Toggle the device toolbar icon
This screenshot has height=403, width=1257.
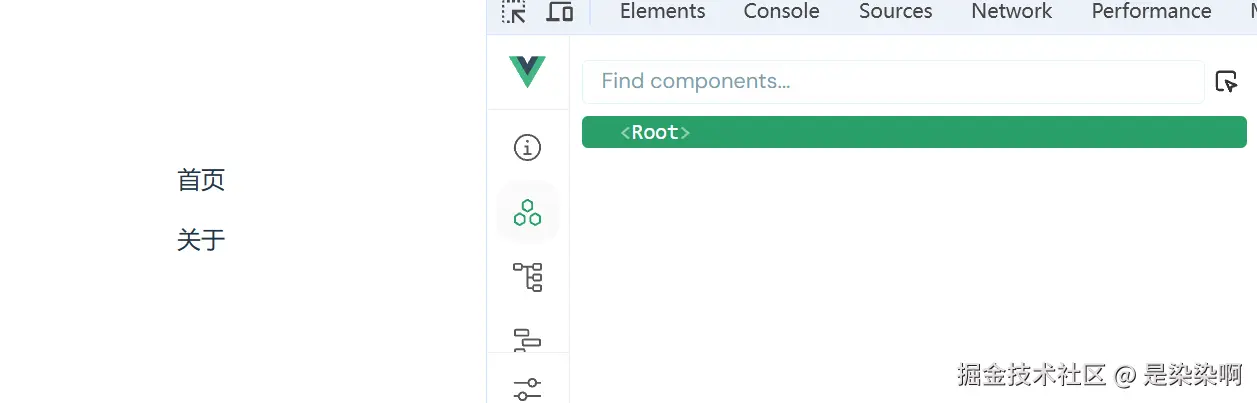(x=560, y=12)
